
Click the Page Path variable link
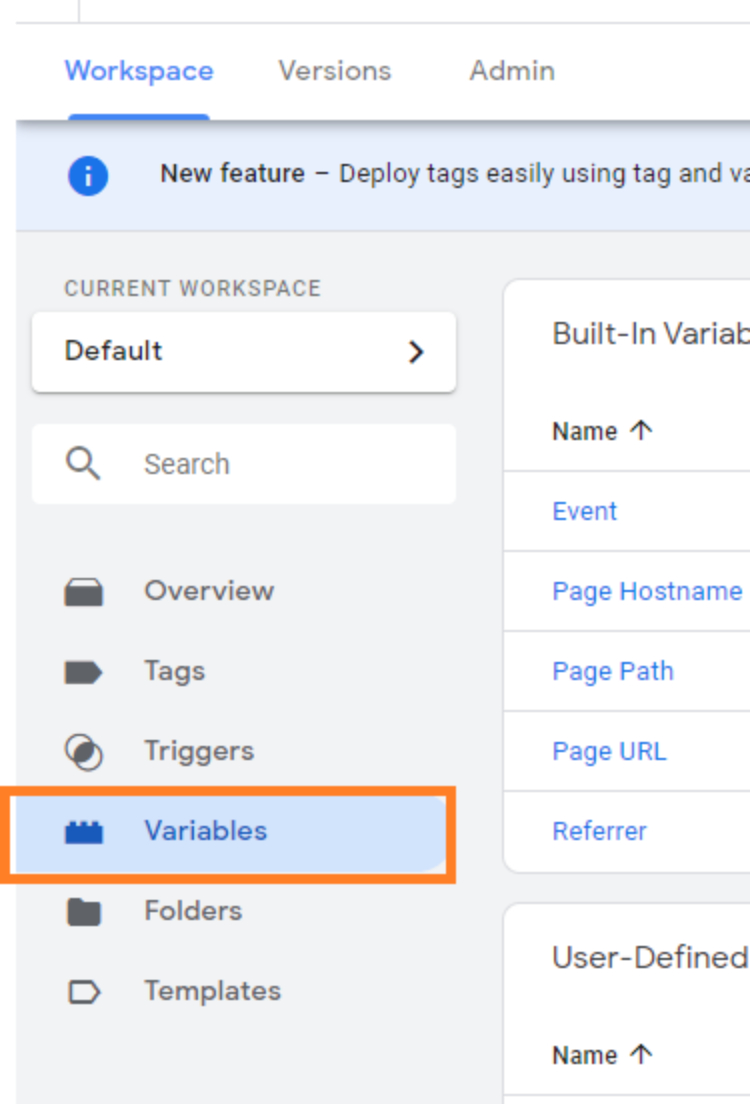[613, 671]
